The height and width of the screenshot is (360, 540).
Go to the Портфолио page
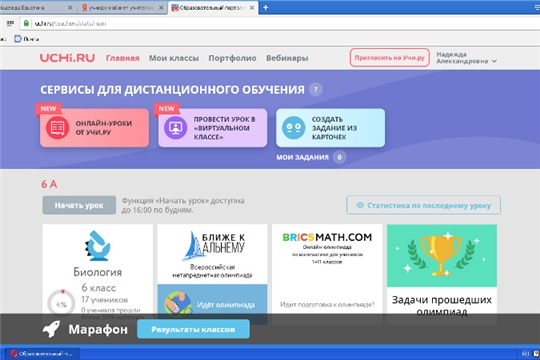(232, 58)
